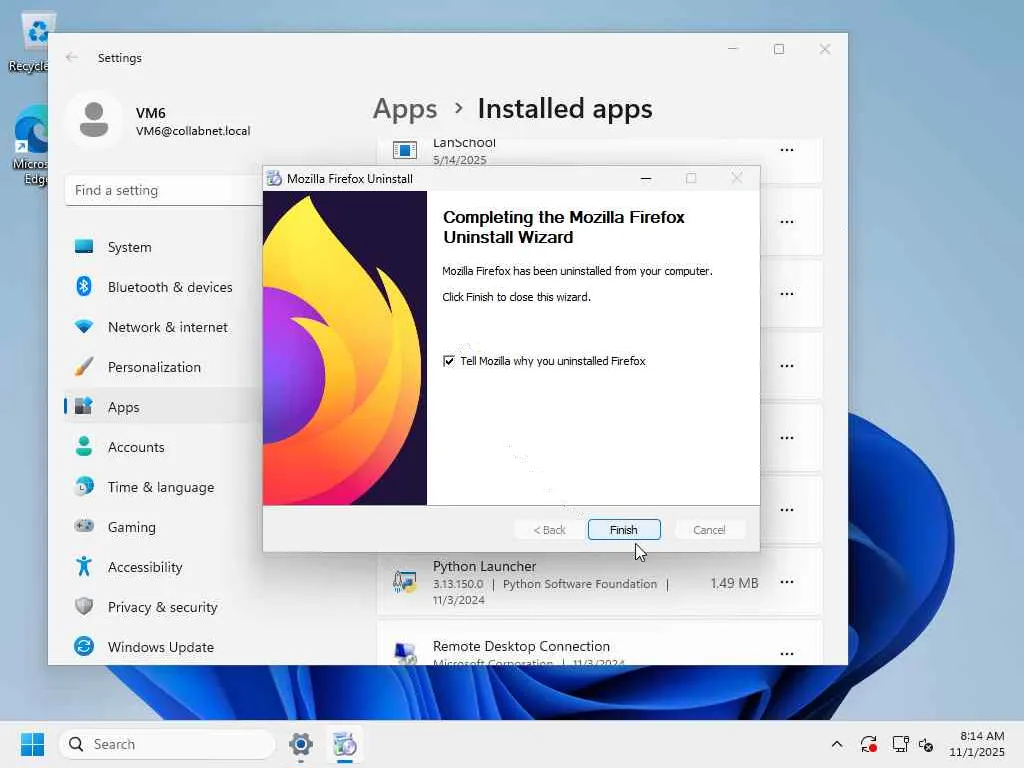
Task: Click the taskbar Search box
Action: 167,744
